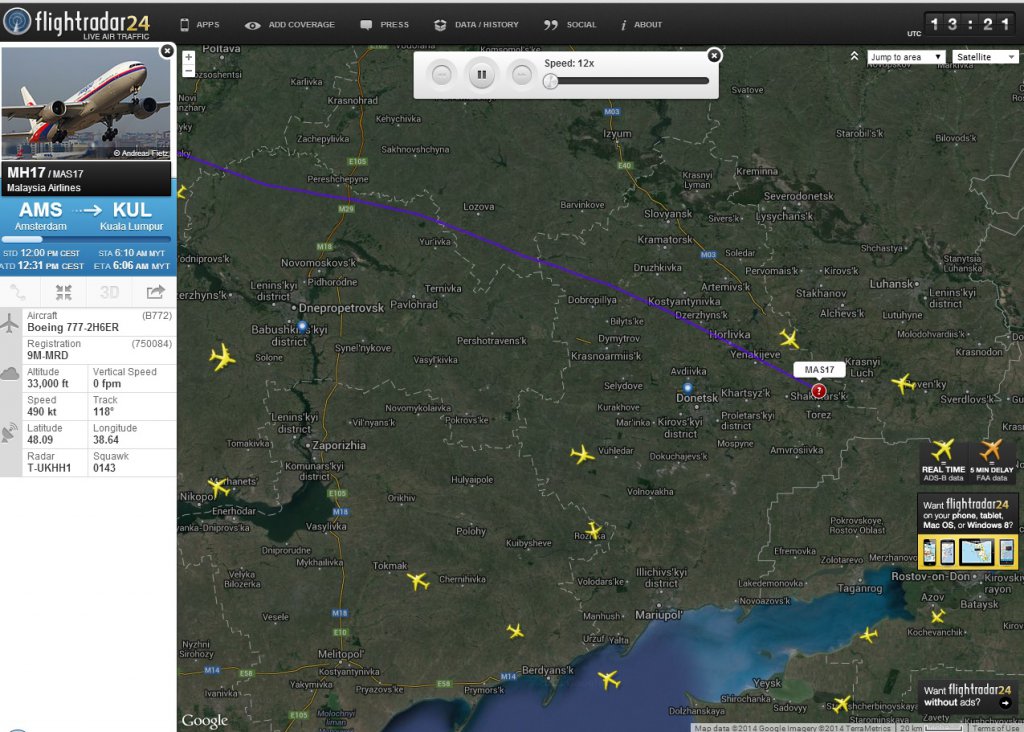Click the 33,000 ft altitude value

pos(48,383)
